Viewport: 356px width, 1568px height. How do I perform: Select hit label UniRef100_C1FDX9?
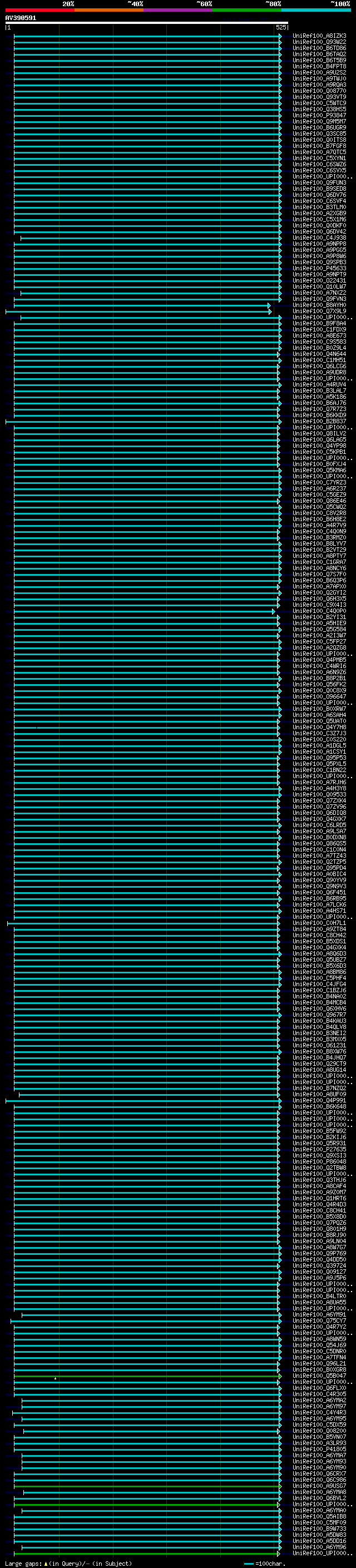pyautogui.click(x=319, y=330)
